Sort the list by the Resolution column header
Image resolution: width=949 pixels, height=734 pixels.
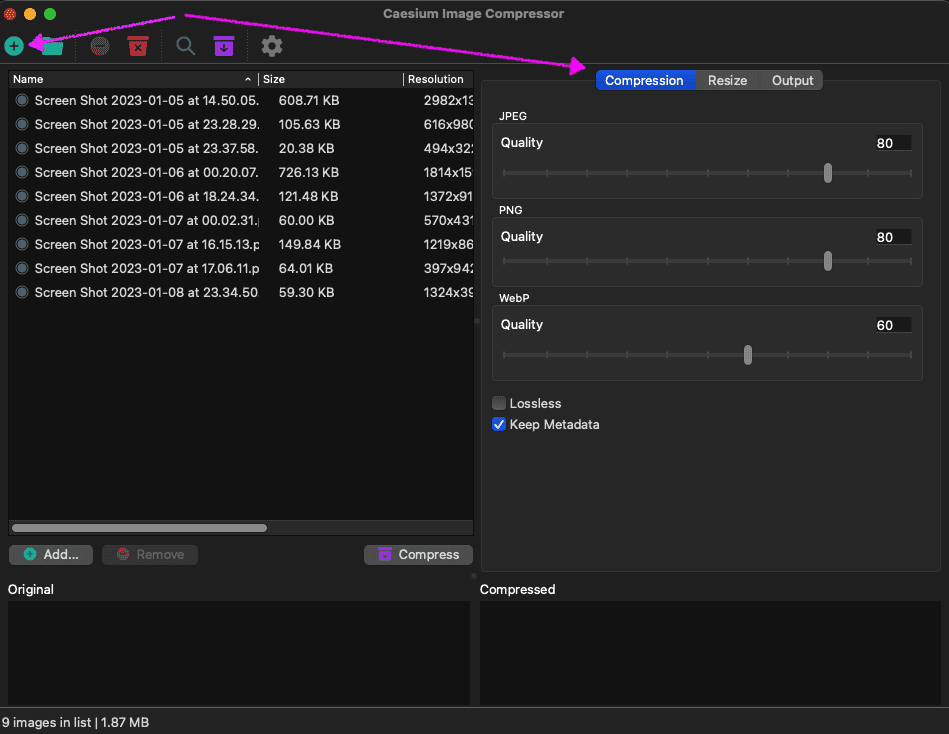pos(436,79)
